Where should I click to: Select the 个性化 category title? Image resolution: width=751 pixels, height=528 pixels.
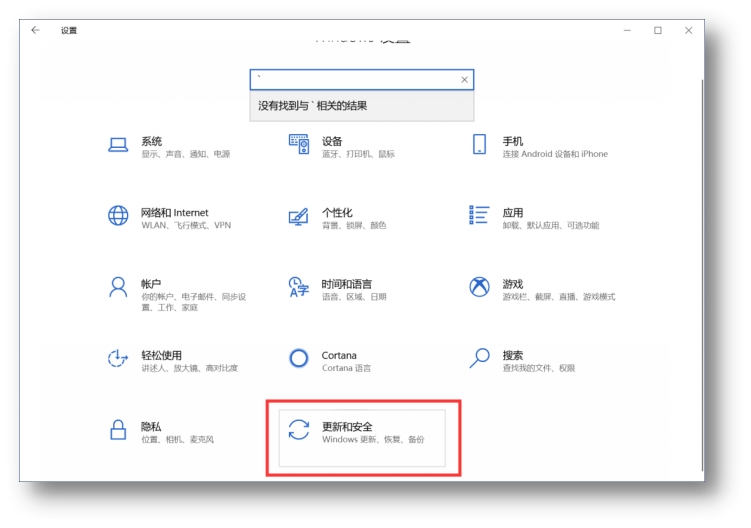(x=337, y=213)
